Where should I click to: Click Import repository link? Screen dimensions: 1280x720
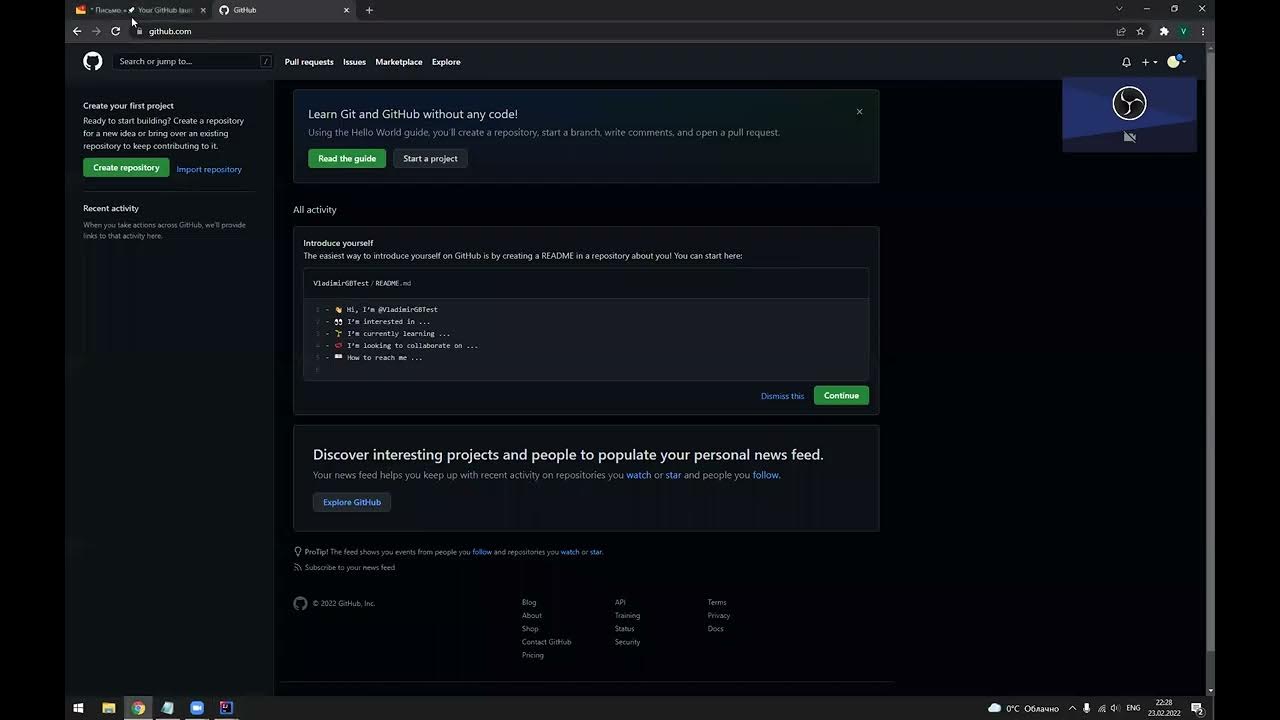[209, 169]
